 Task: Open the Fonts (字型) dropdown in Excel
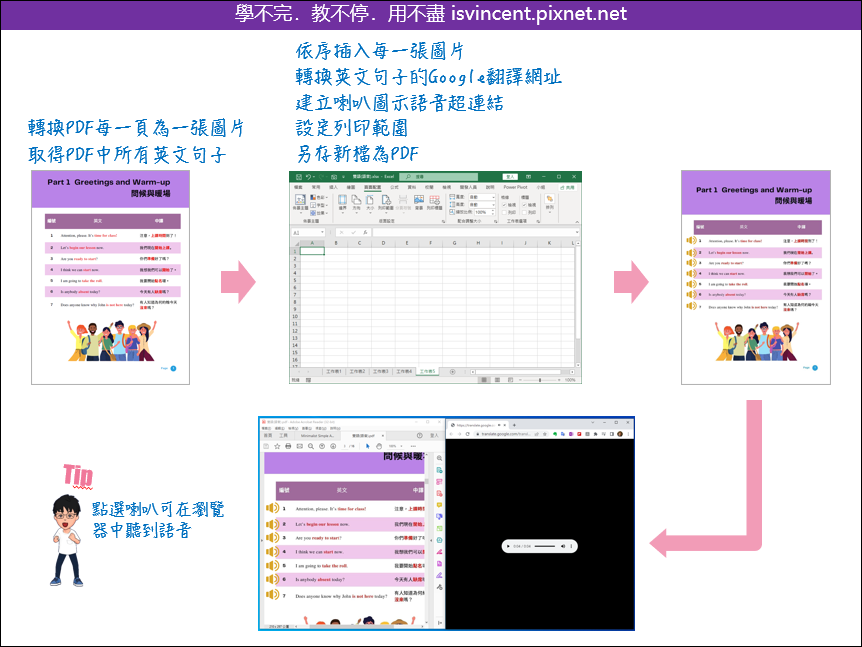point(318,205)
